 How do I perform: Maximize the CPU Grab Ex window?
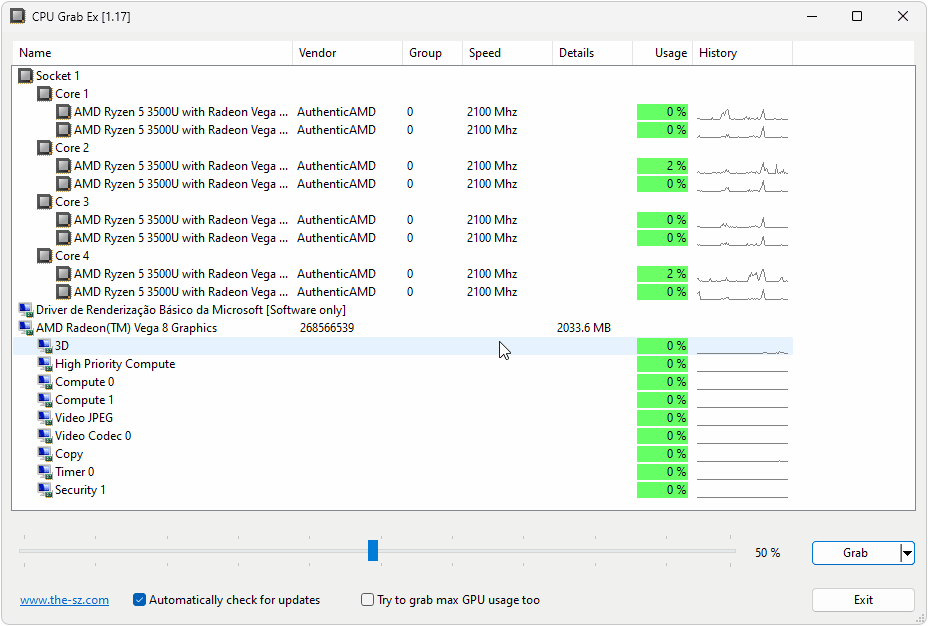(857, 16)
